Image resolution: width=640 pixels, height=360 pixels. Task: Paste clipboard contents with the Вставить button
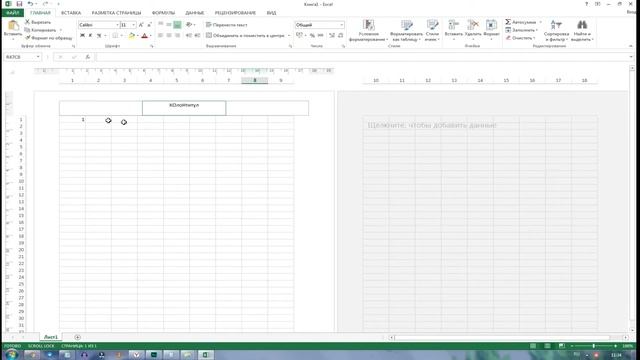click(x=13, y=29)
